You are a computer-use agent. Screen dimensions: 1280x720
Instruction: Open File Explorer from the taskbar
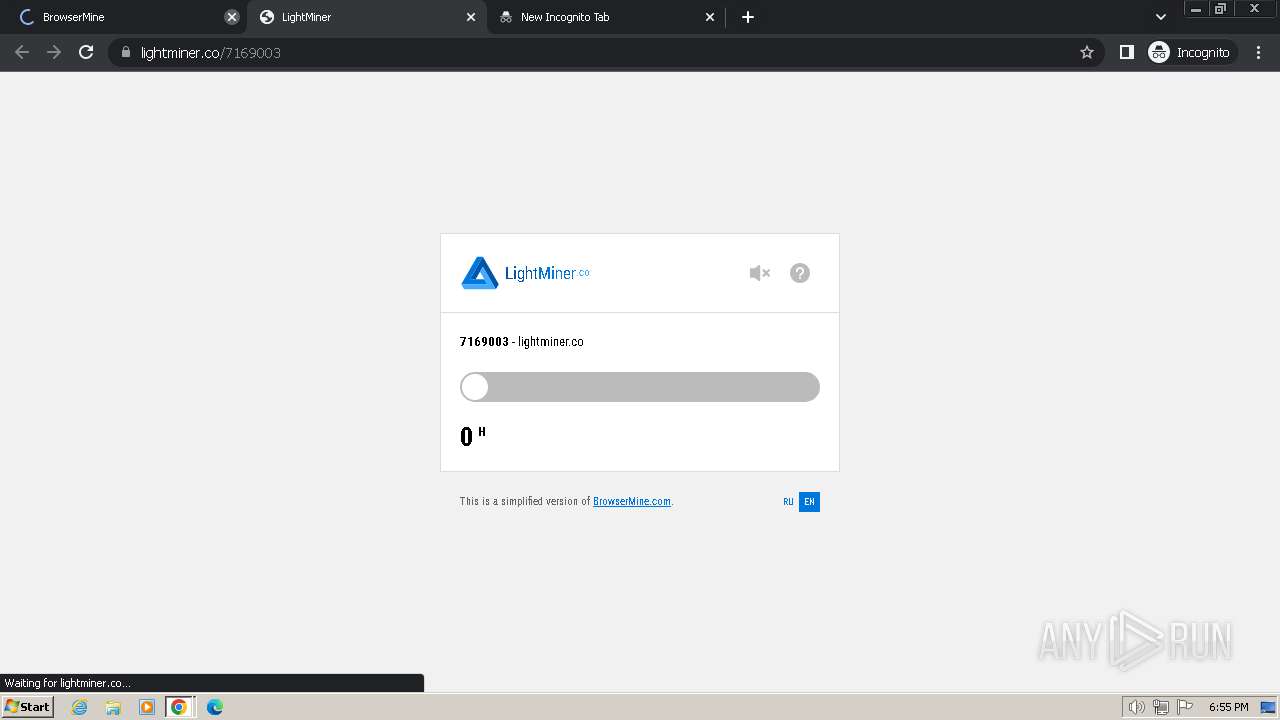pos(113,707)
